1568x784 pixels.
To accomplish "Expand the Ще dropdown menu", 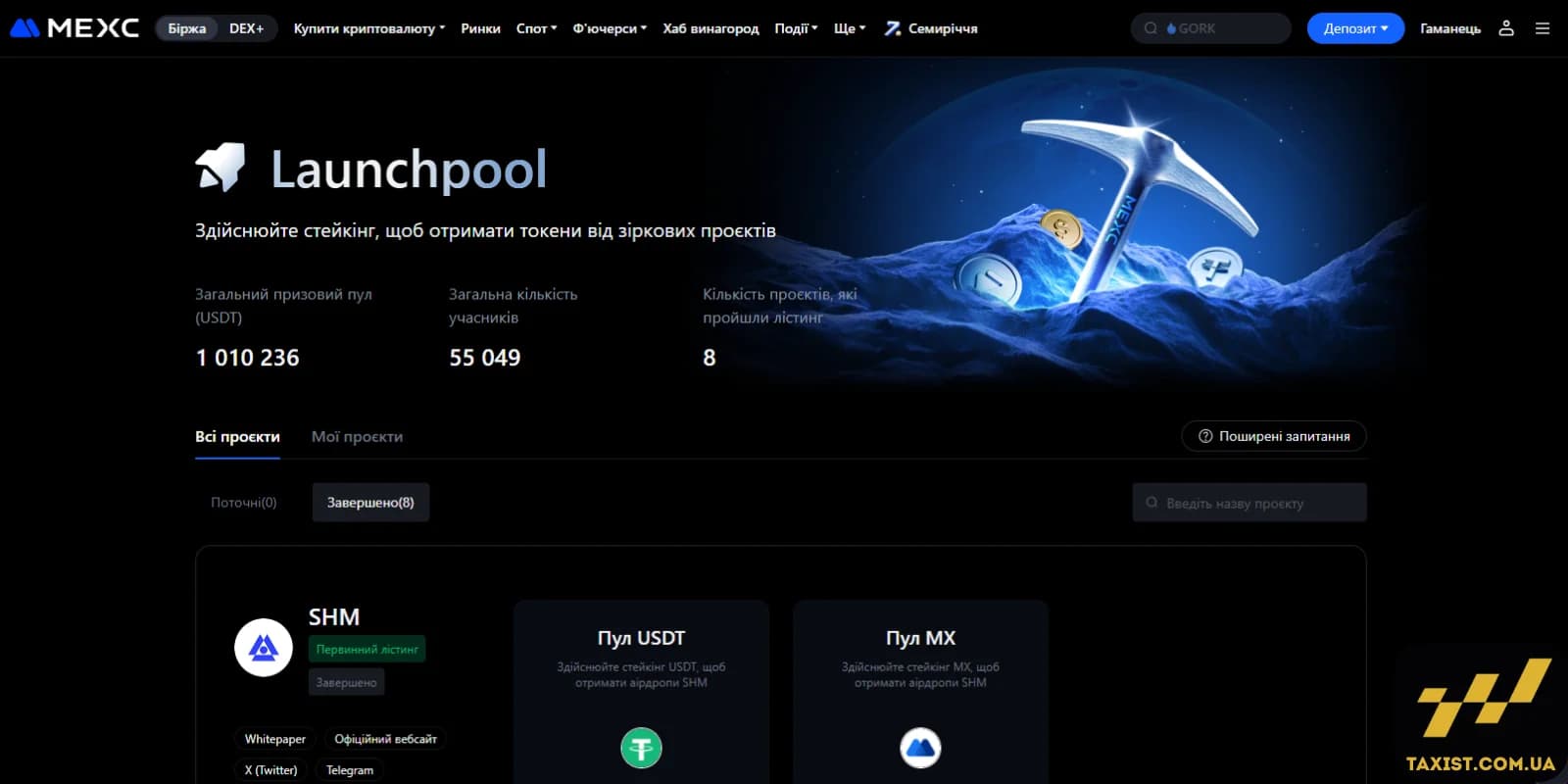I will click(850, 28).
